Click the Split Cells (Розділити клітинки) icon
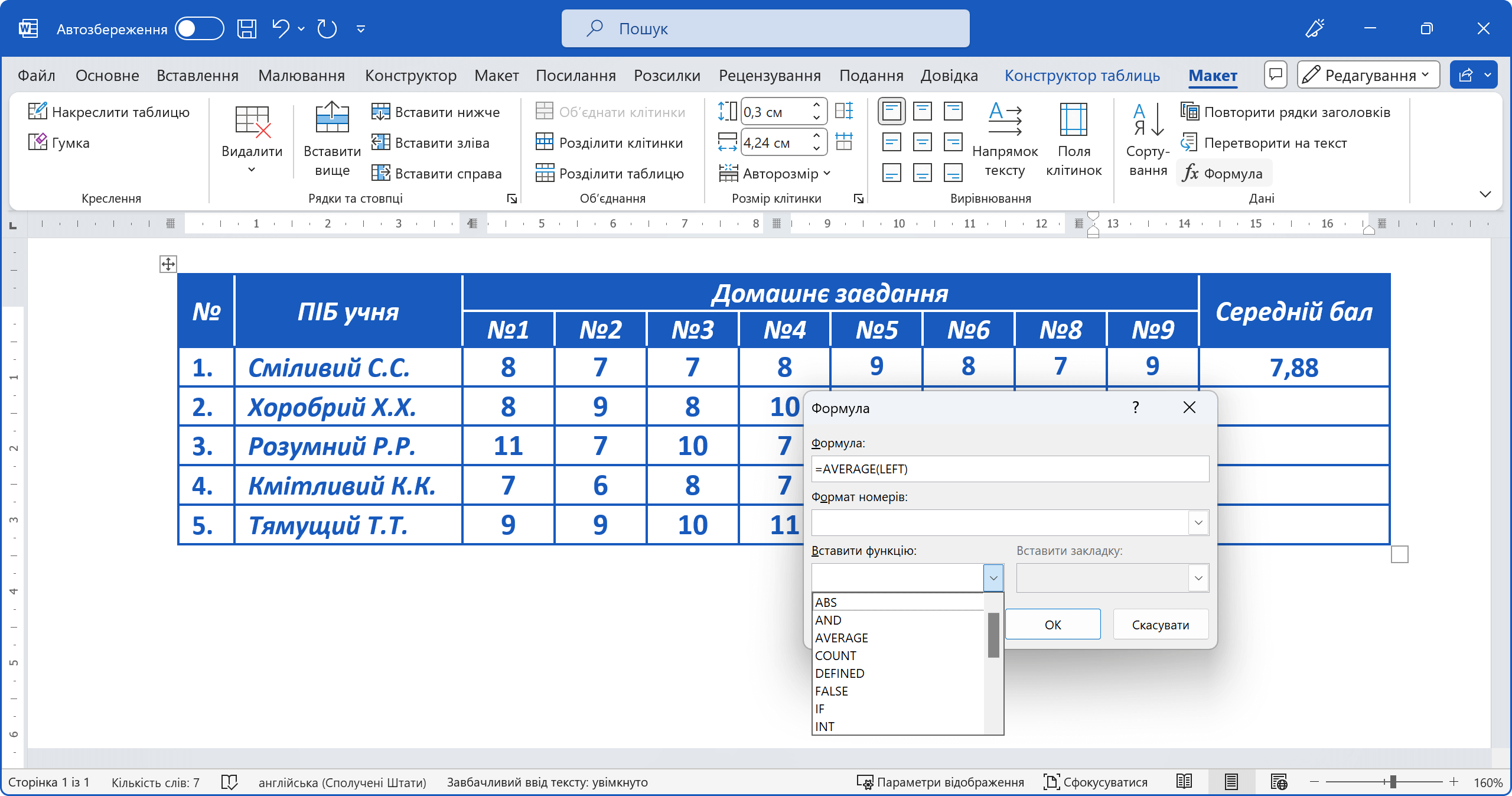The height and width of the screenshot is (796, 1512). click(544, 142)
